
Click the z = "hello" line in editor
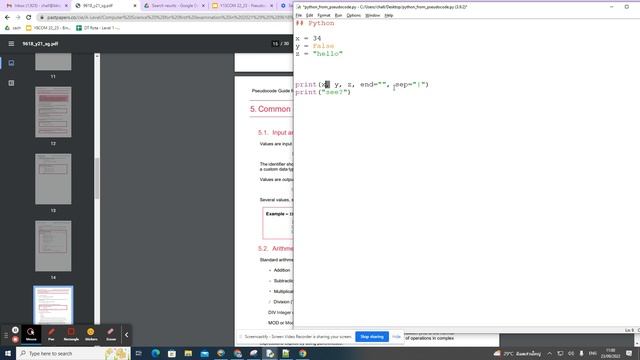point(319,53)
